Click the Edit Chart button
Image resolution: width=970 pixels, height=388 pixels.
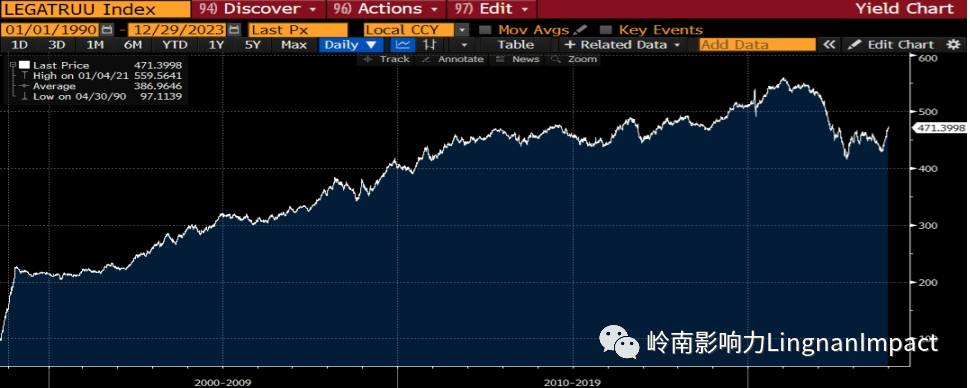891,45
